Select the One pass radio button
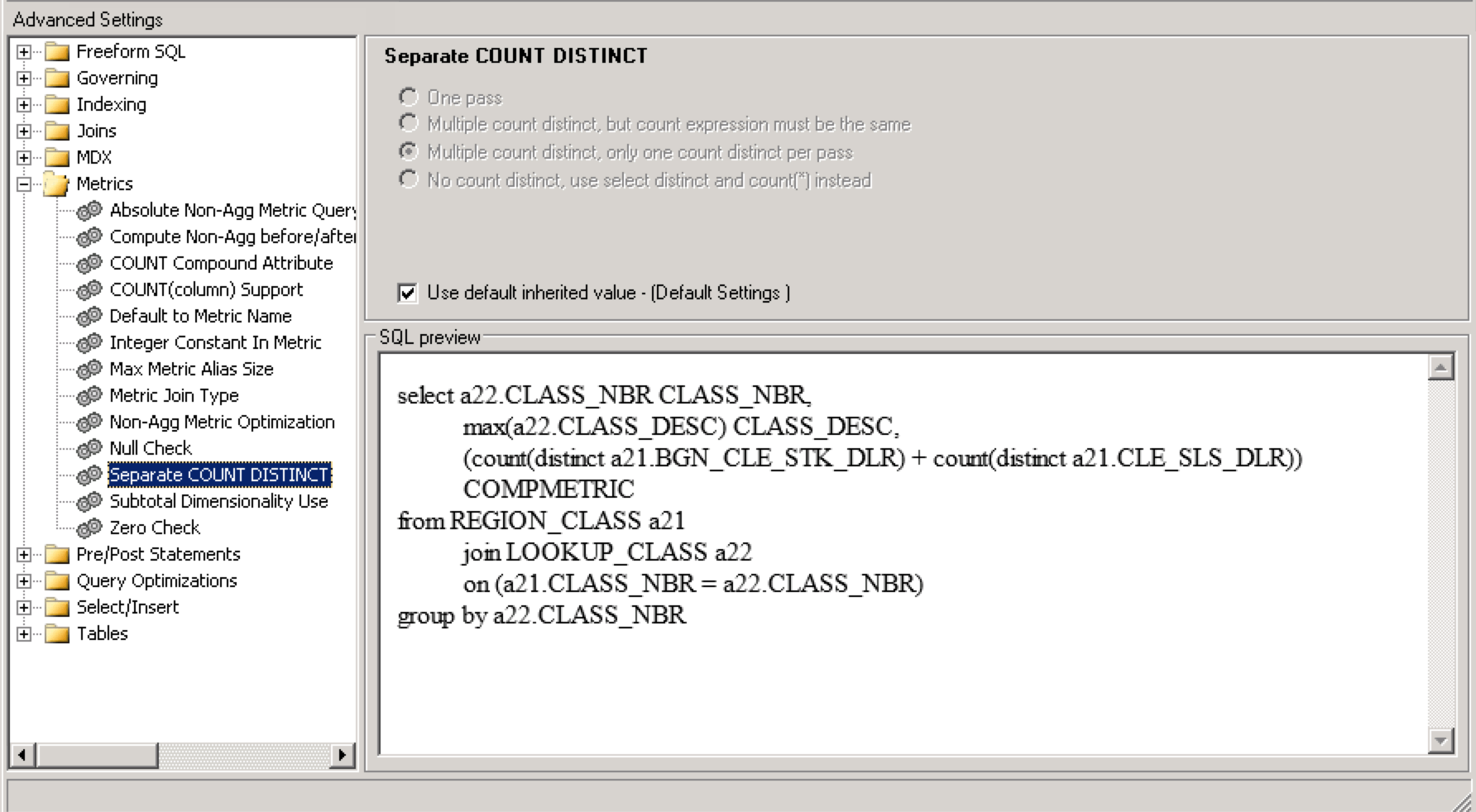The image size is (1476, 812). coord(408,98)
